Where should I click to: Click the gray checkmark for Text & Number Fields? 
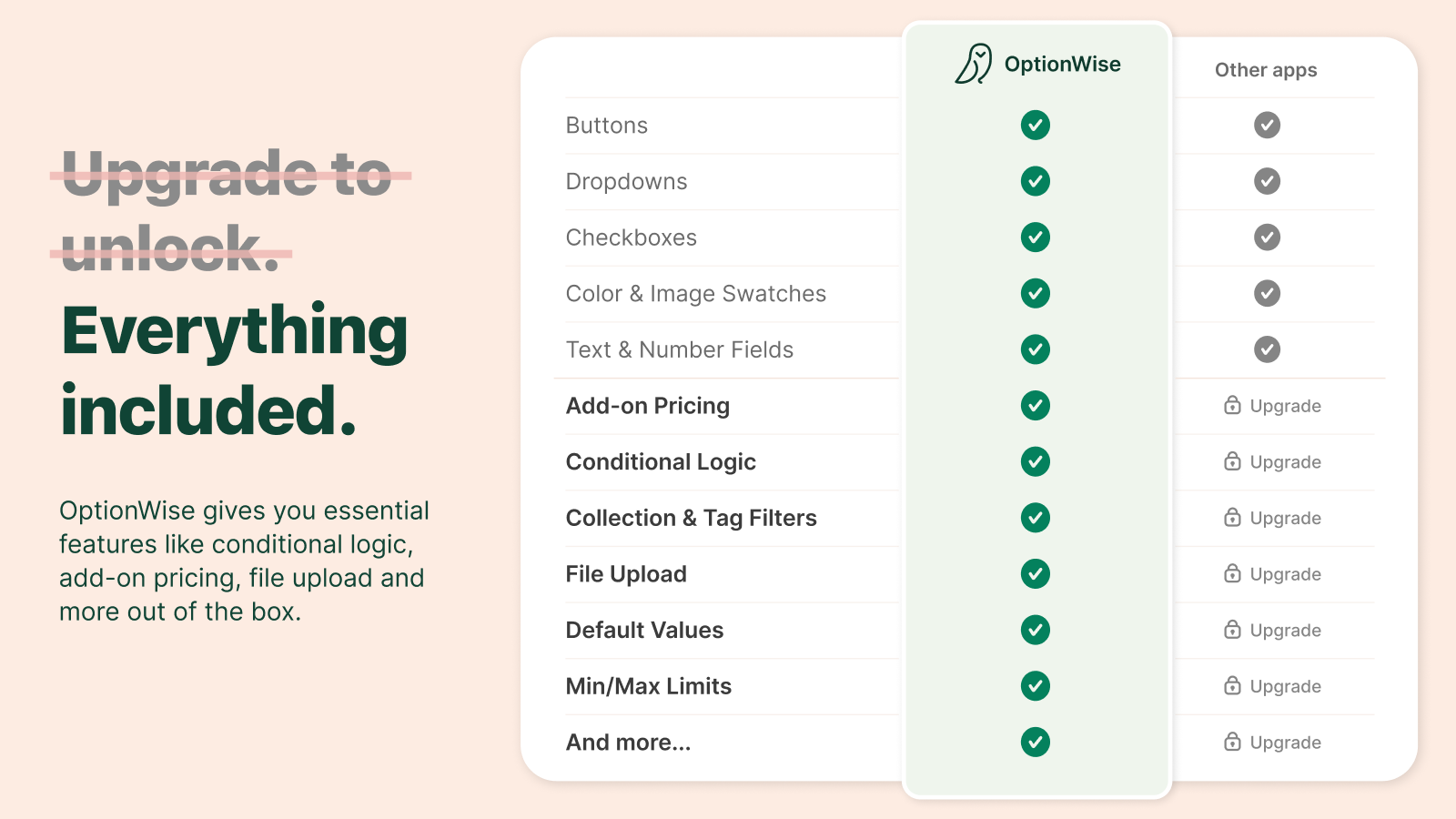click(1267, 349)
